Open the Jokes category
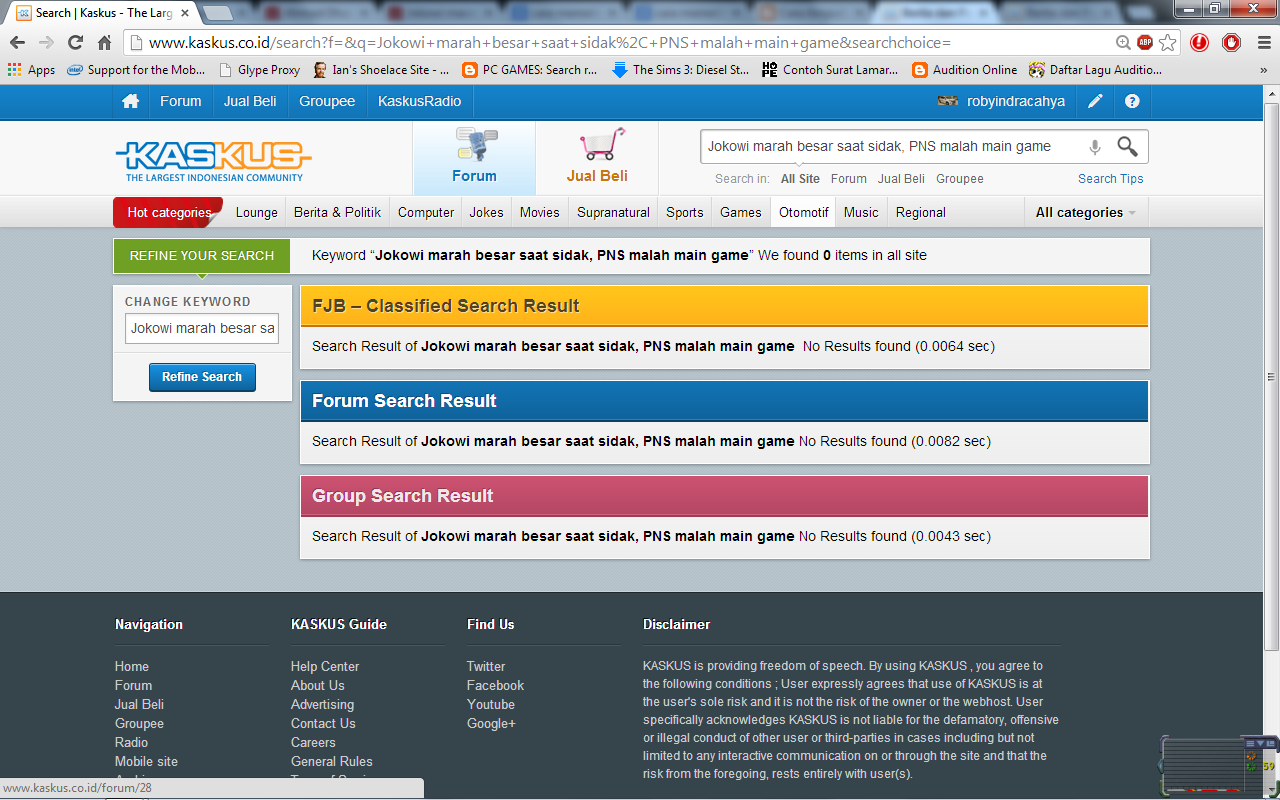 click(x=487, y=212)
